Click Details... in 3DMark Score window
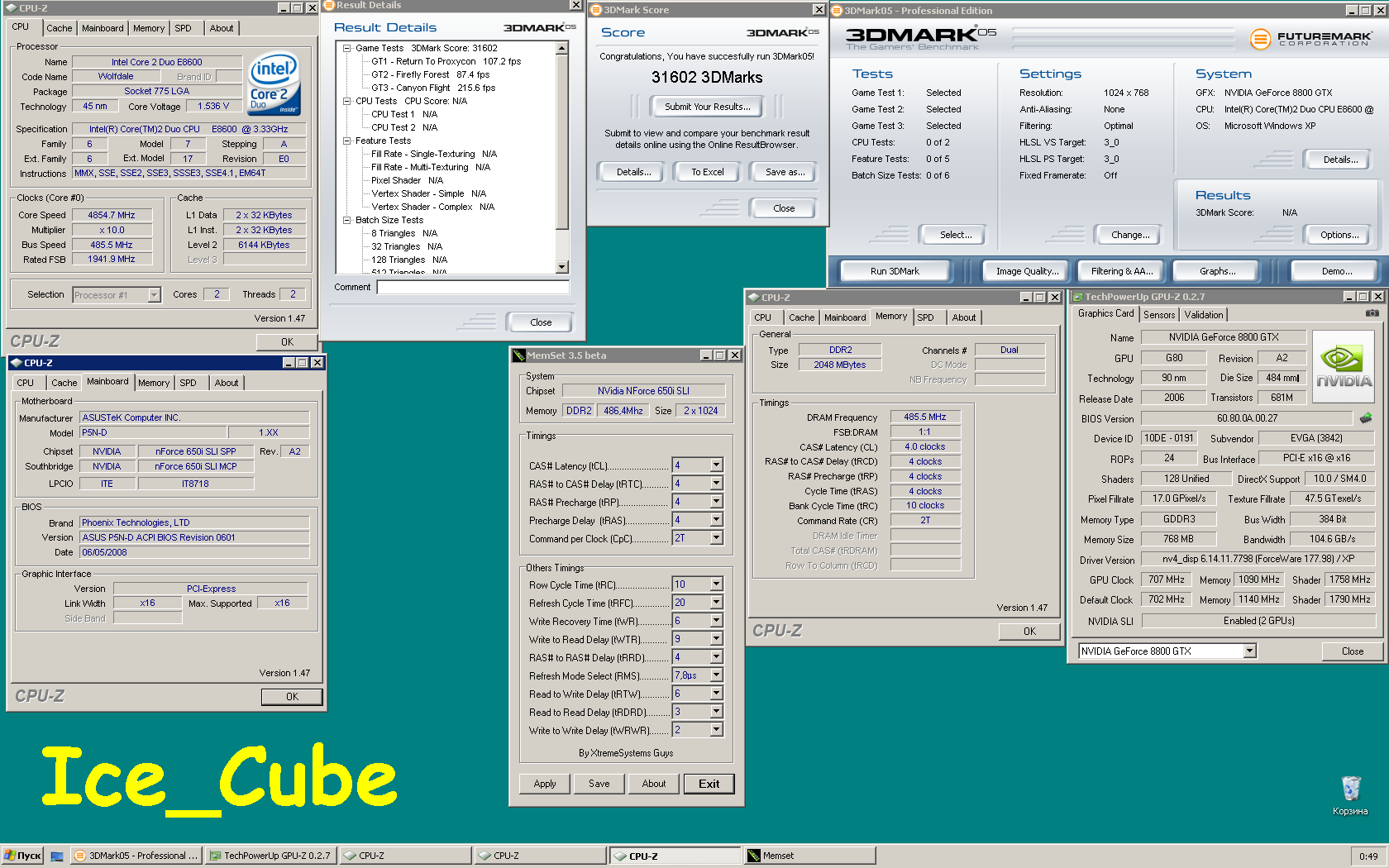 [x=634, y=172]
